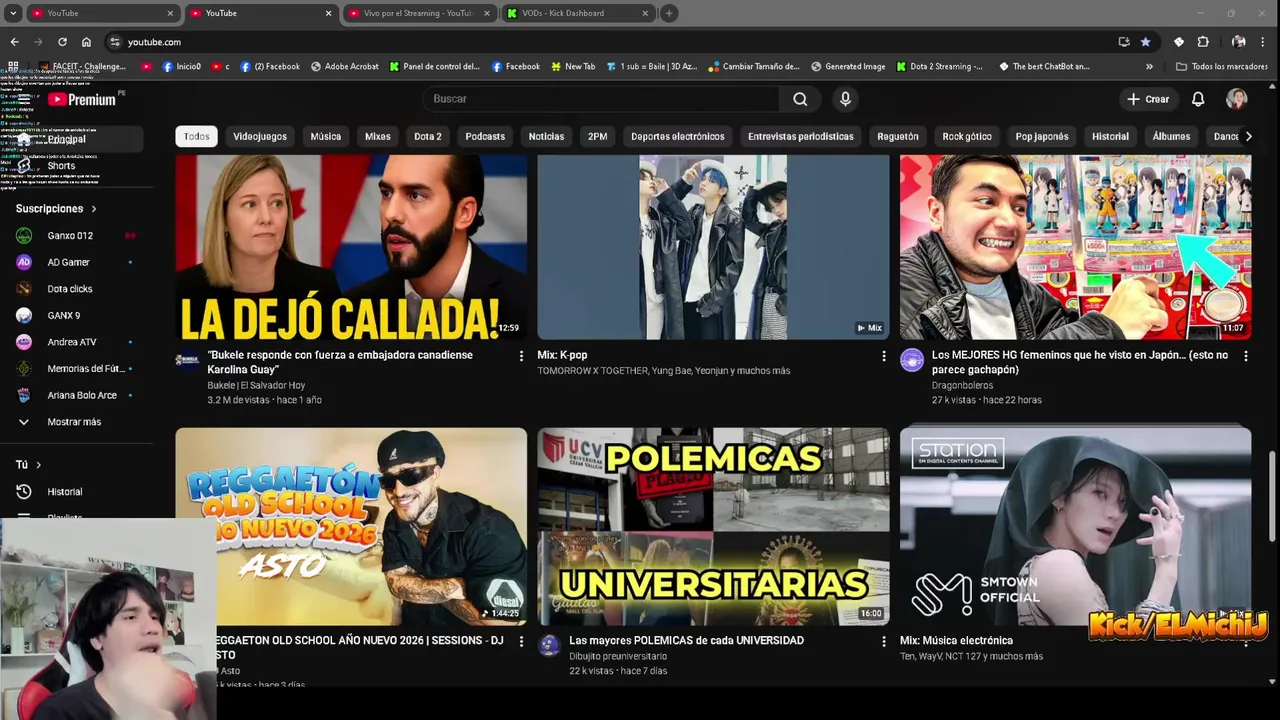Open Principal in the sidebar
Image resolution: width=1280 pixels, height=720 pixels.
pyautogui.click(x=75, y=139)
